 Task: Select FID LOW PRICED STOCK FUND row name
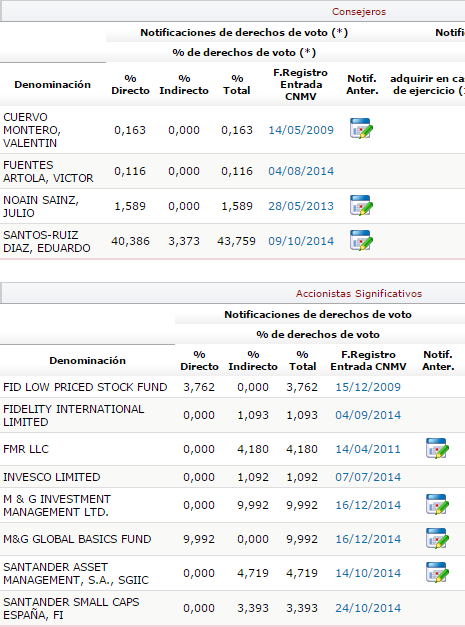[85, 387]
